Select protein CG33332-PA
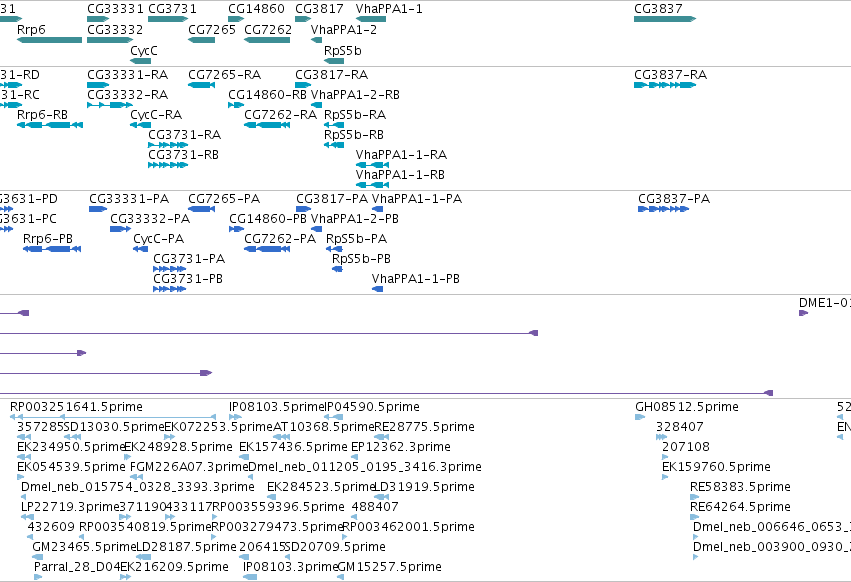Viewport: 851px width, 582px height. coord(120,229)
